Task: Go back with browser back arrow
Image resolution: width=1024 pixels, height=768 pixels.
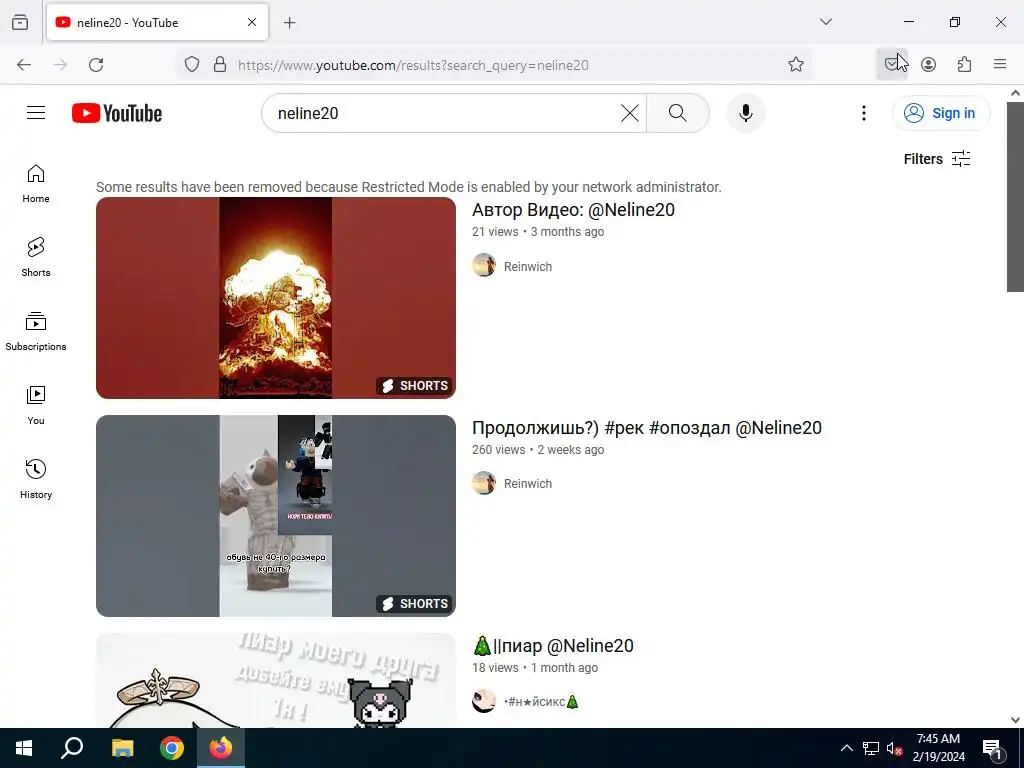Action: tap(24, 65)
